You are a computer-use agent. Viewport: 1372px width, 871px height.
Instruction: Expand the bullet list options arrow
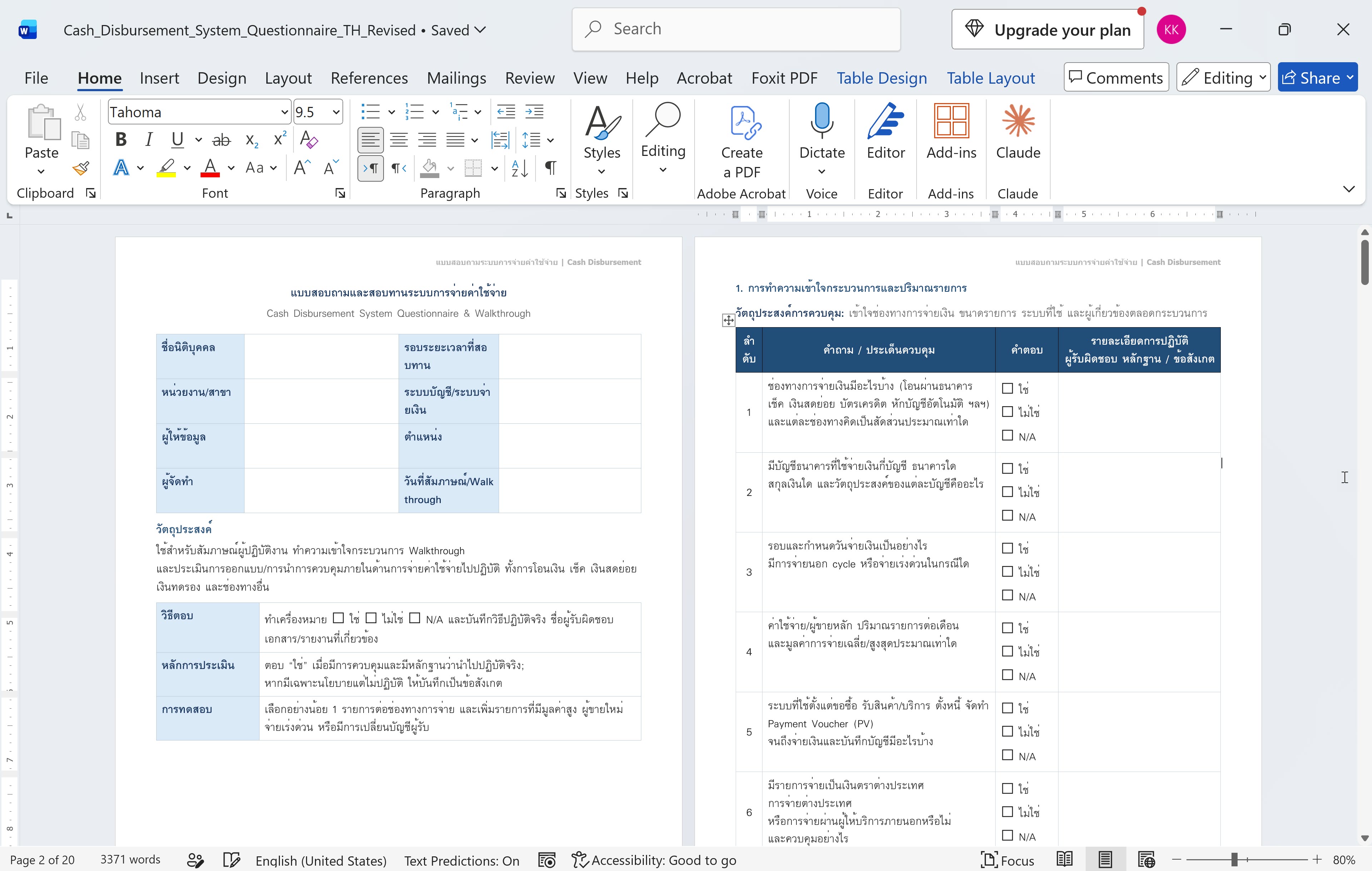391,112
